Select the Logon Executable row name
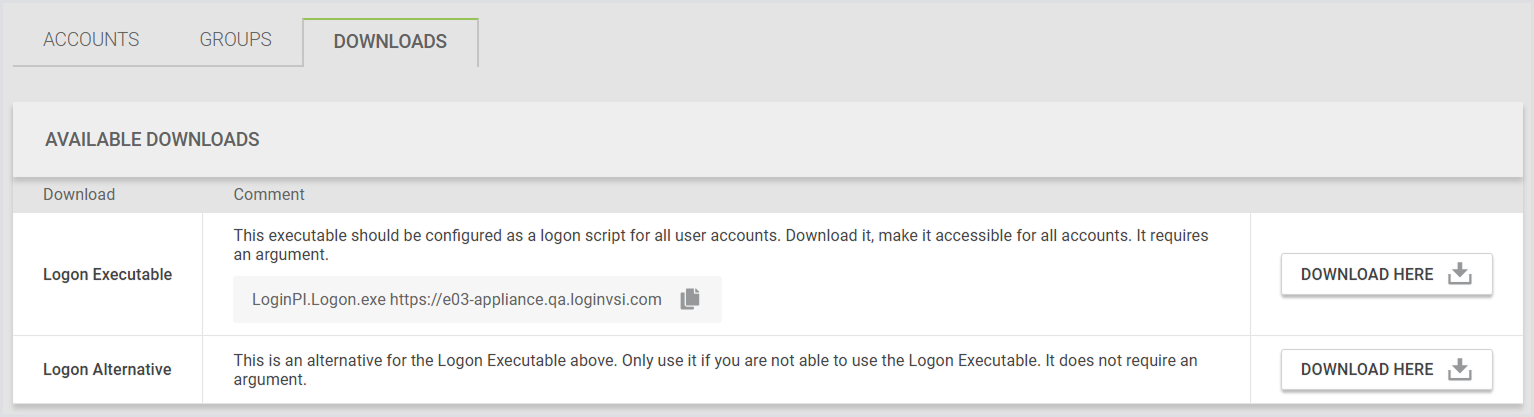 click(x=107, y=275)
